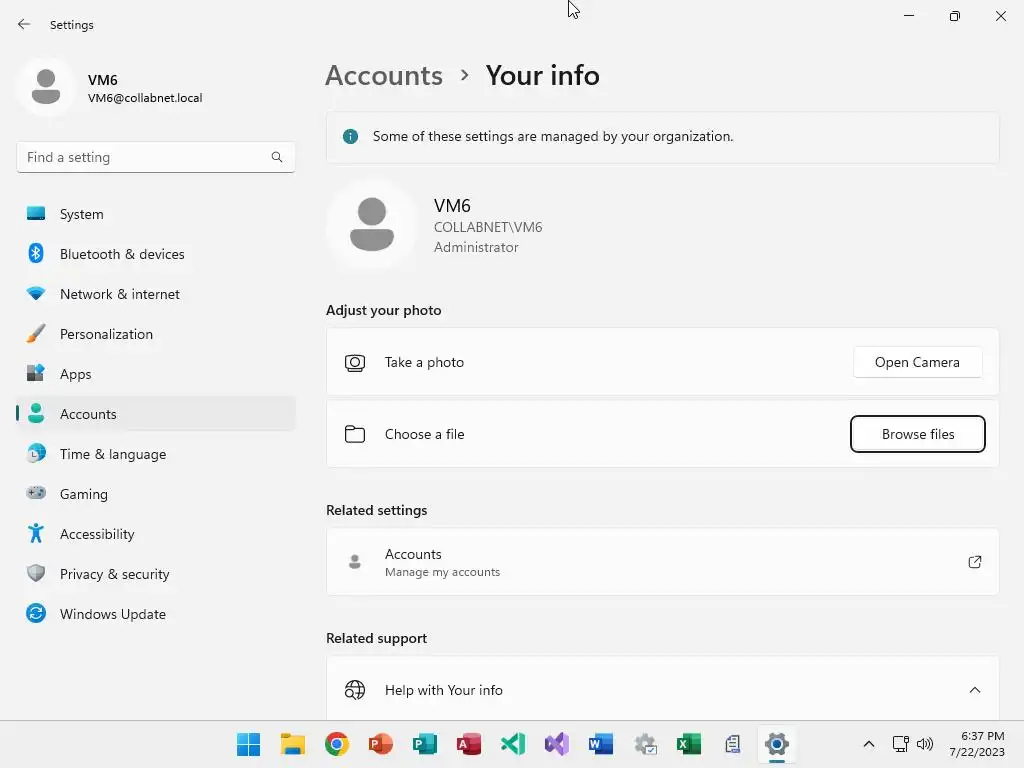Open Google Chrome from taskbar
Image resolution: width=1024 pixels, height=768 pixels.
(x=337, y=744)
